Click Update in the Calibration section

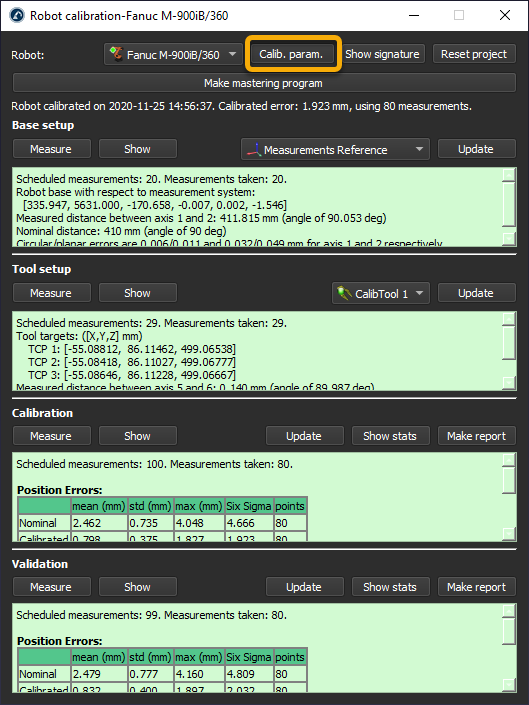[304, 436]
